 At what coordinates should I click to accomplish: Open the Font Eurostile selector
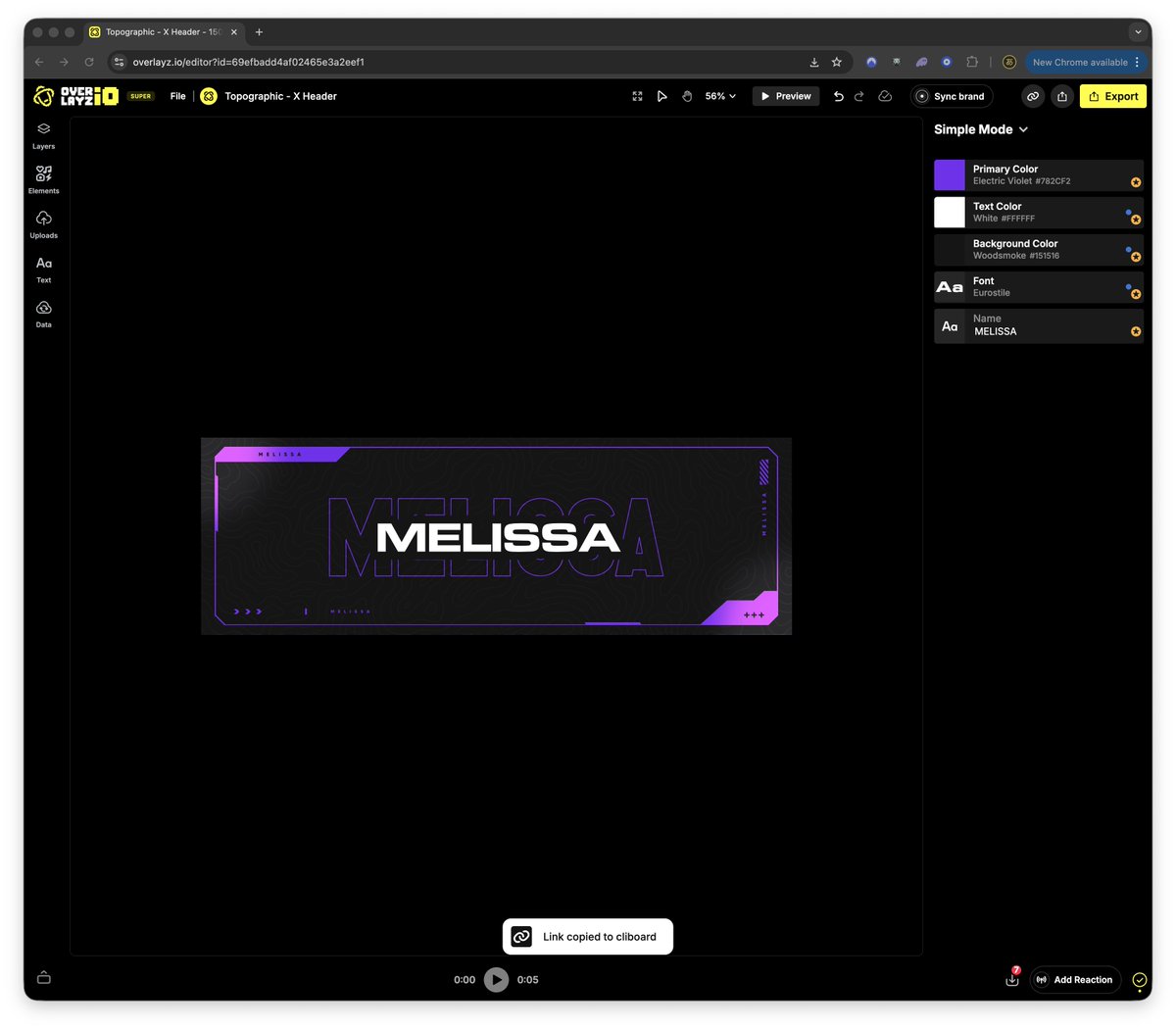pos(1039,287)
